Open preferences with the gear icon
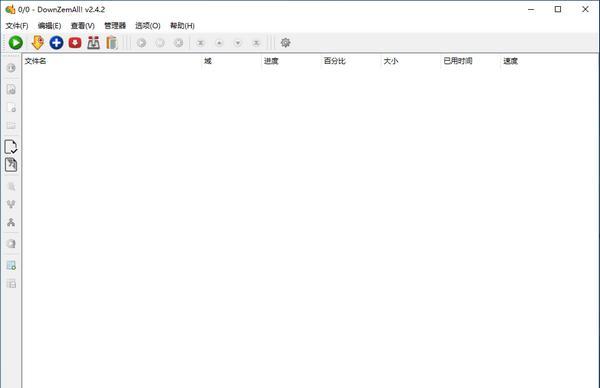The image size is (600, 388). click(285, 42)
